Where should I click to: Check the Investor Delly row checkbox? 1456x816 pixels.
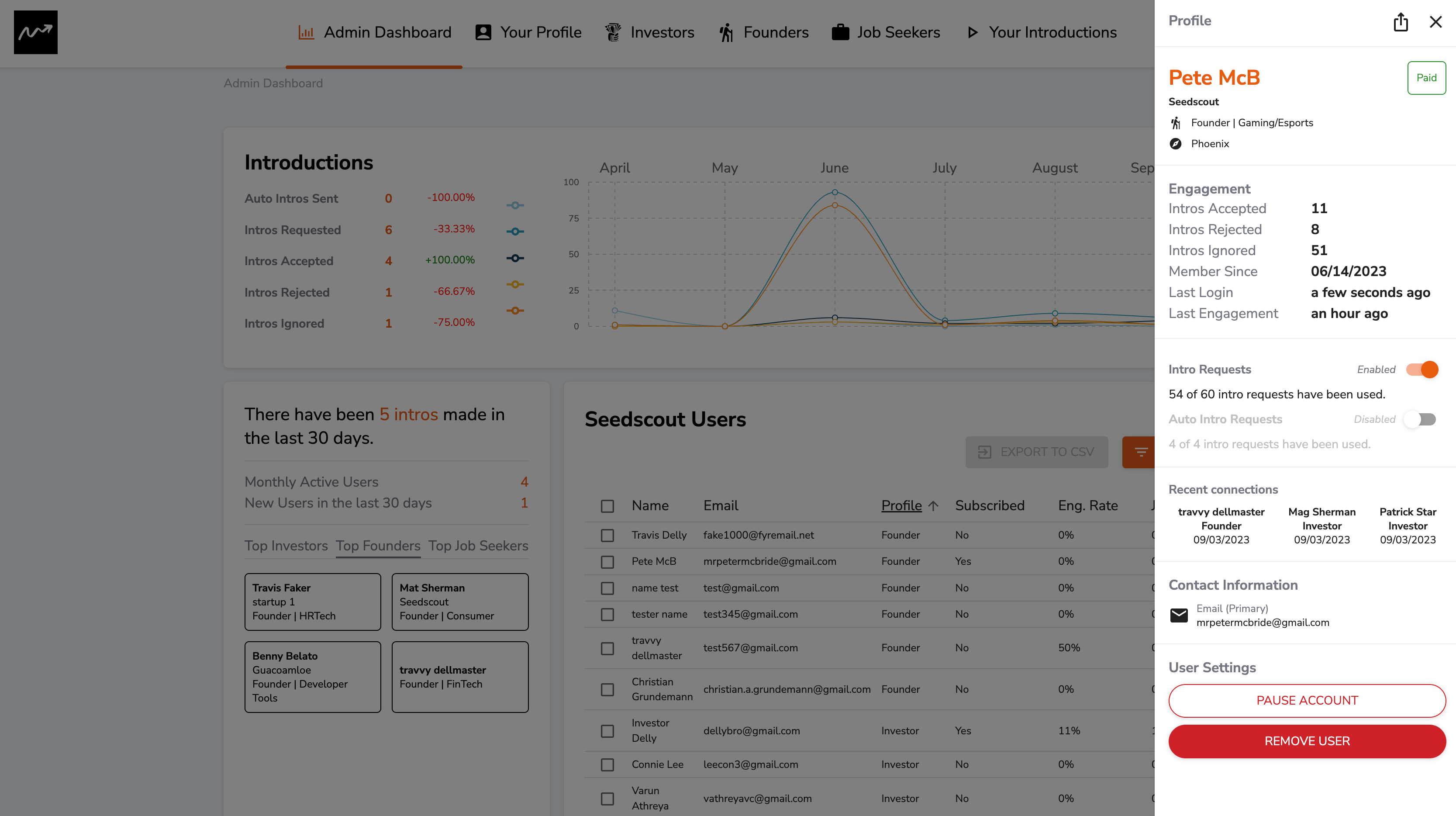[607, 731]
